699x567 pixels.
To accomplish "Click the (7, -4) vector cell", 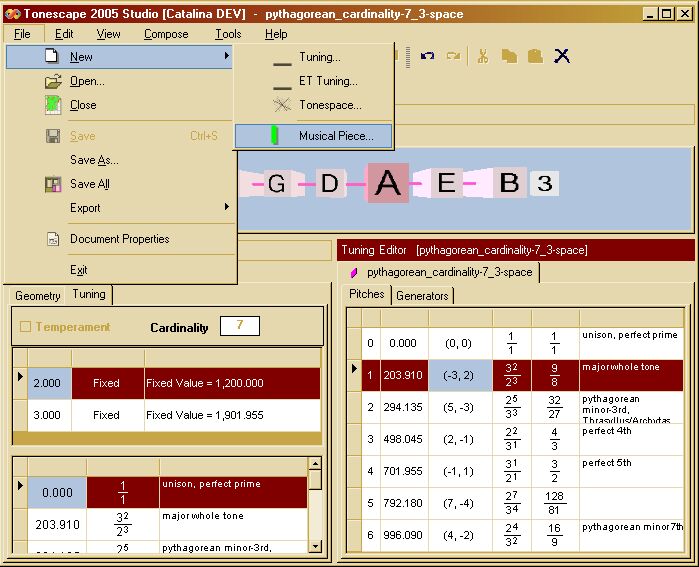I will point(461,504).
